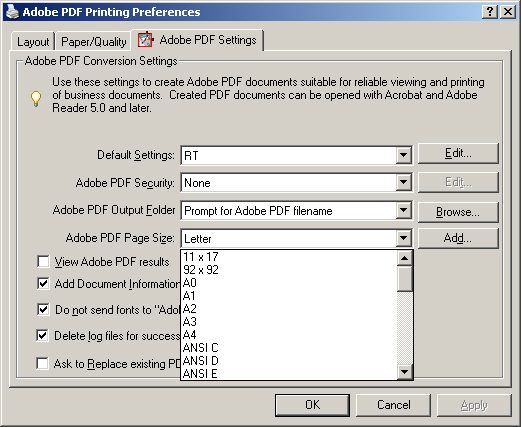Click the Adobe PDF Settings tab icon
This screenshot has height=427, width=521.
click(x=146, y=40)
